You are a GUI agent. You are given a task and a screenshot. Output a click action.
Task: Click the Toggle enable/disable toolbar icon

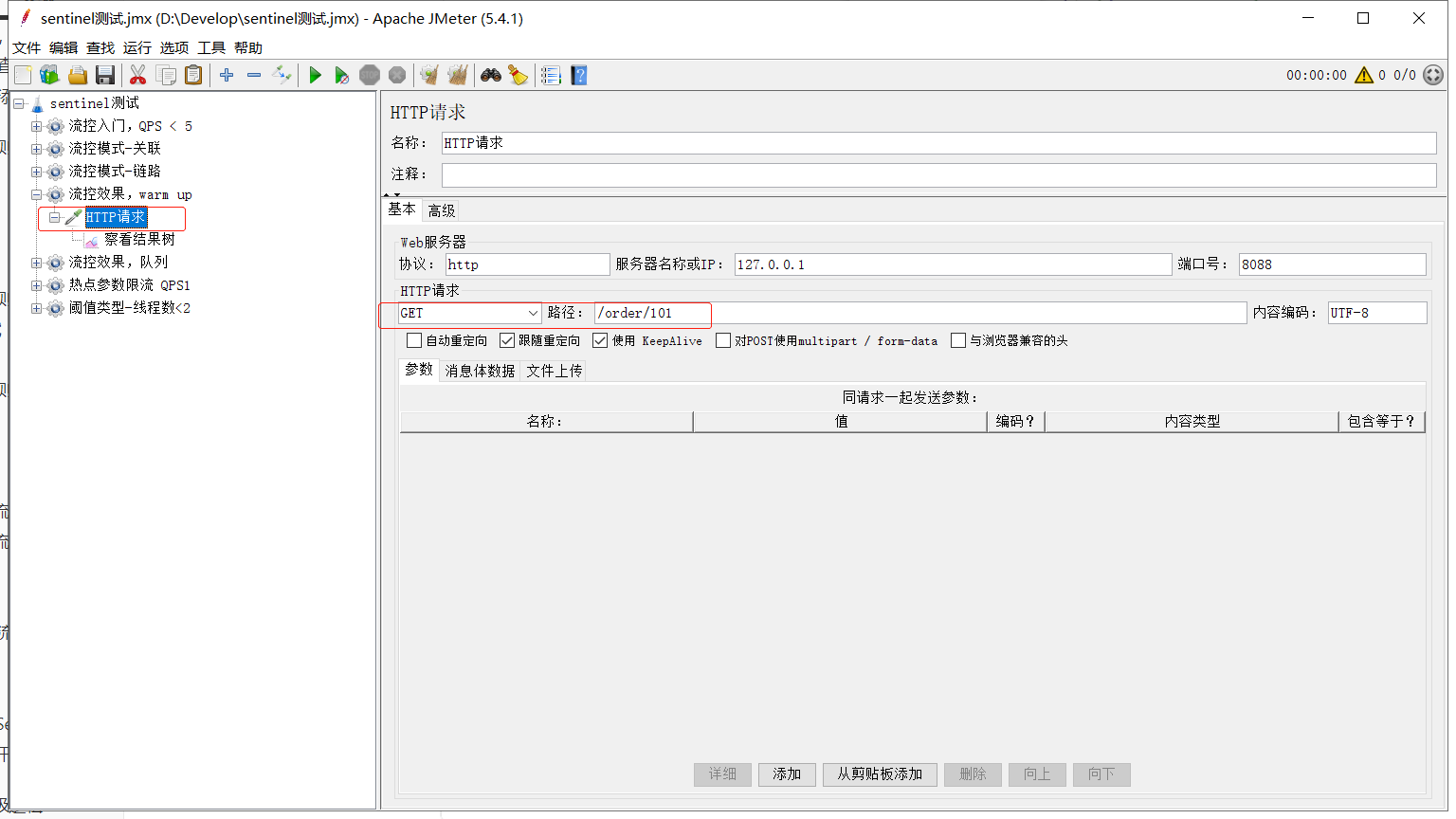click(x=282, y=75)
